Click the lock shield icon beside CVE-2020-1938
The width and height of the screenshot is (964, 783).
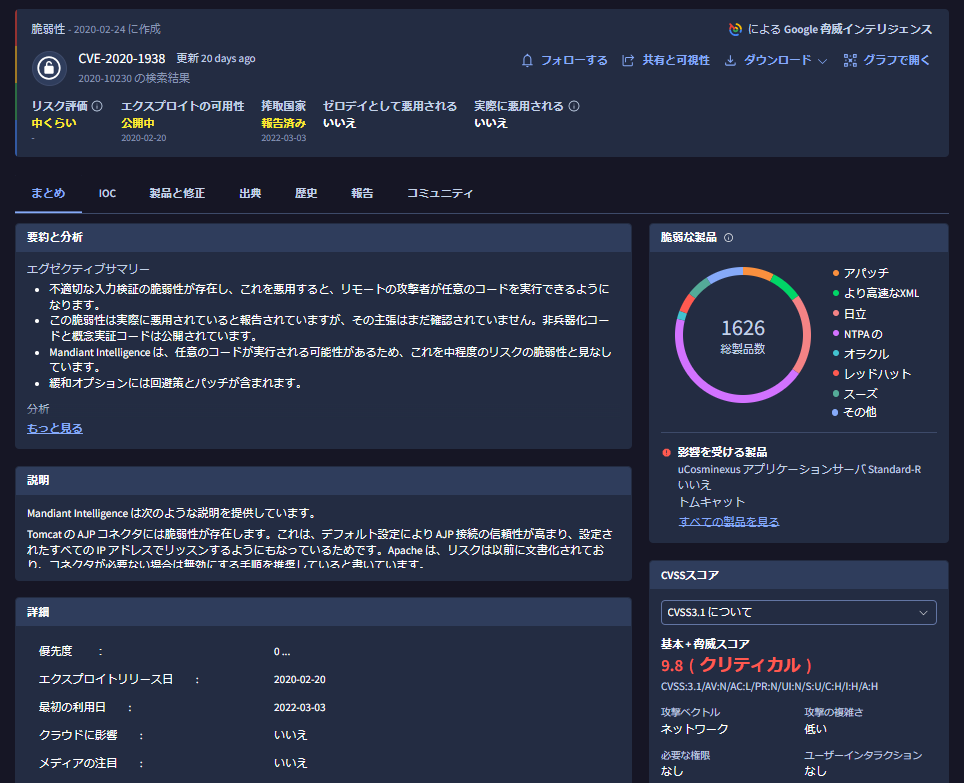coord(48,67)
